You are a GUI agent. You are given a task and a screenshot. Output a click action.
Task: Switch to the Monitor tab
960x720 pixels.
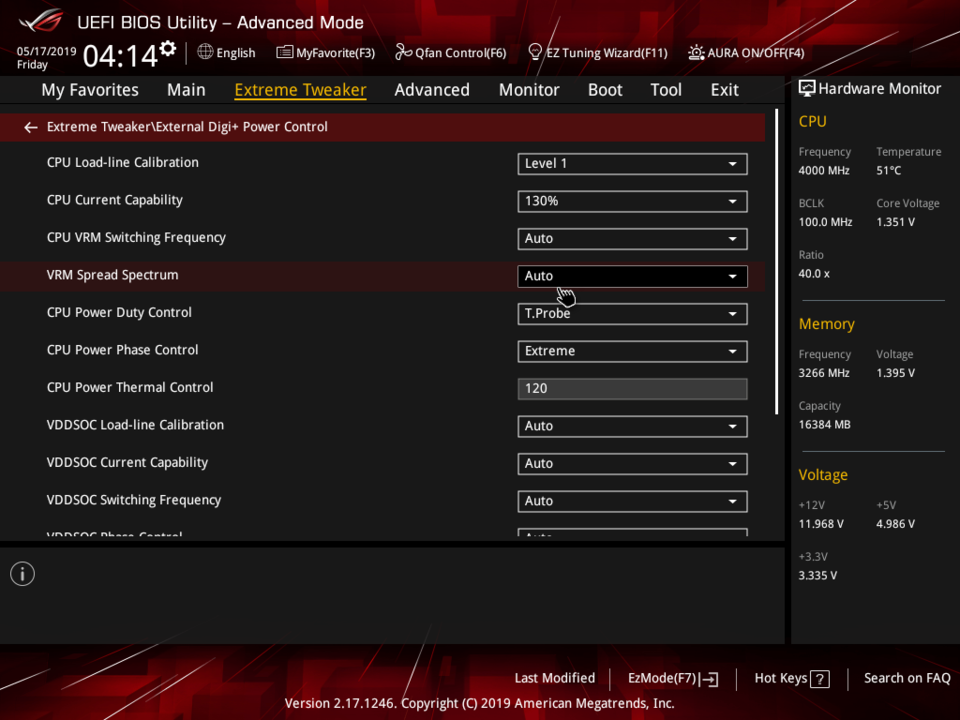529,90
